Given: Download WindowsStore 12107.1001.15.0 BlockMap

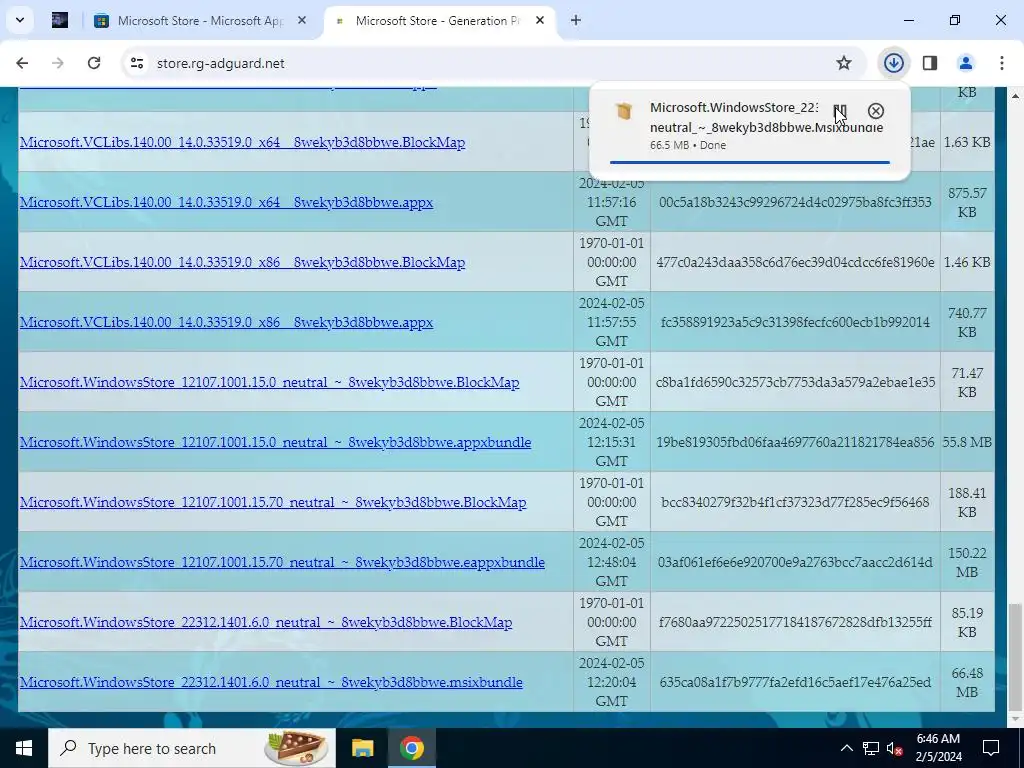Looking at the screenshot, I should tap(270, 383).
